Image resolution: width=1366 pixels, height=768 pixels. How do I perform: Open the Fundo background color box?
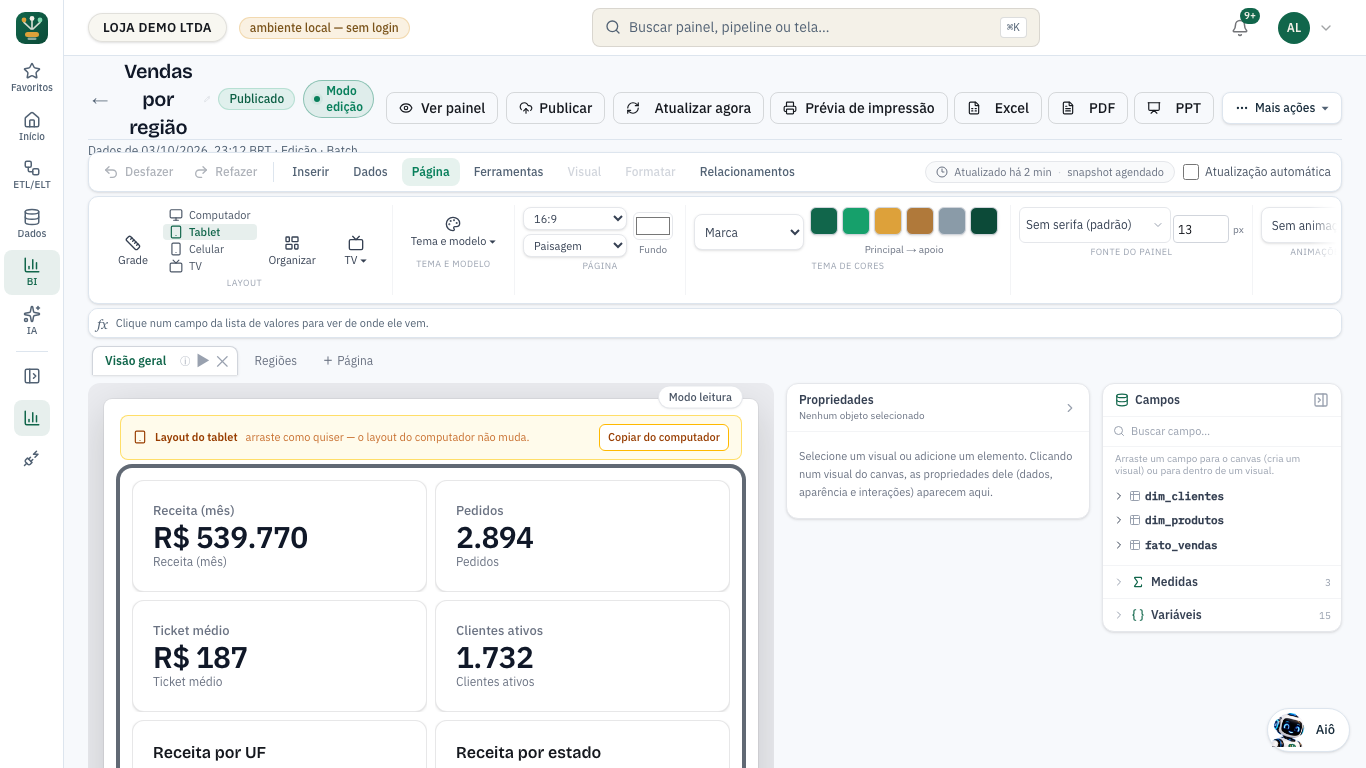653,226
